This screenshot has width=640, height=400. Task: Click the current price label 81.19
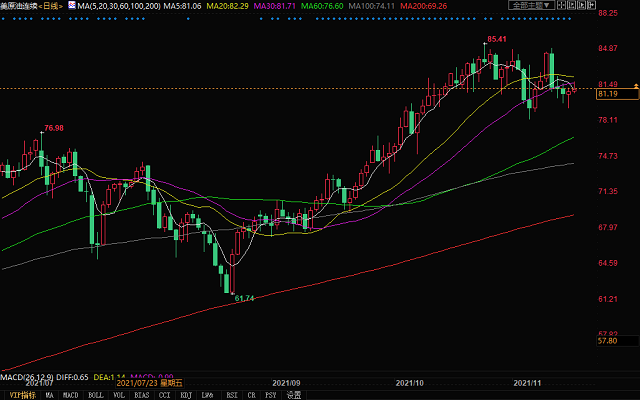(606, 94)
